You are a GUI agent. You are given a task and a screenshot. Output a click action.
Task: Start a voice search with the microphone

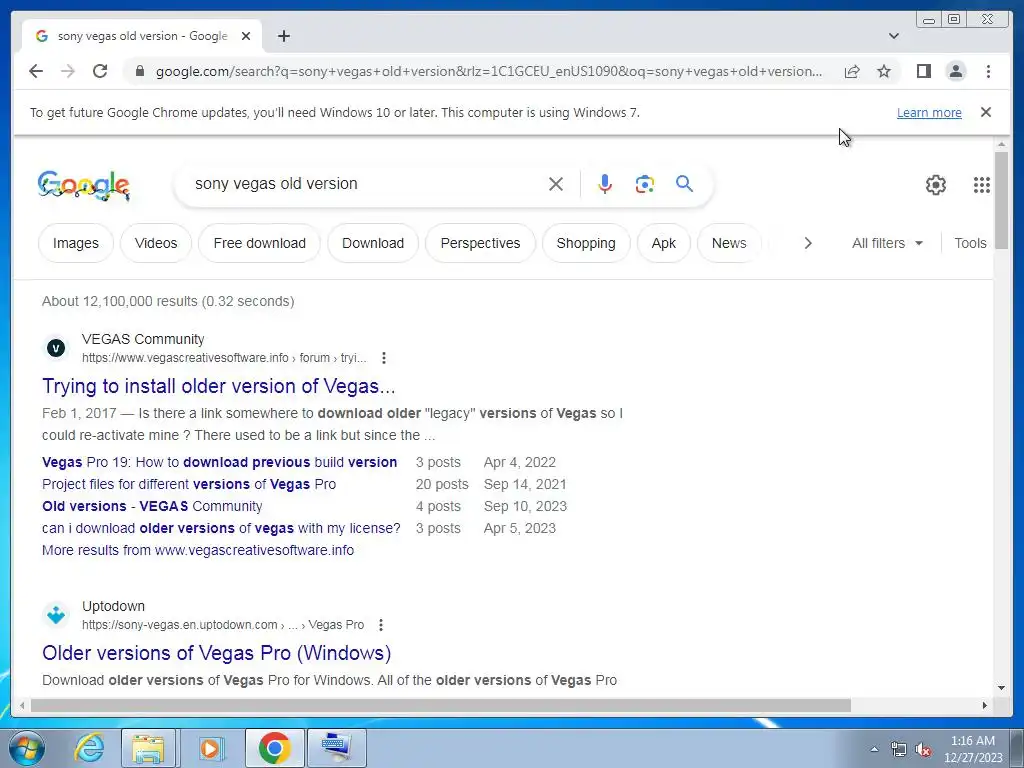click(x=605, y=184)
